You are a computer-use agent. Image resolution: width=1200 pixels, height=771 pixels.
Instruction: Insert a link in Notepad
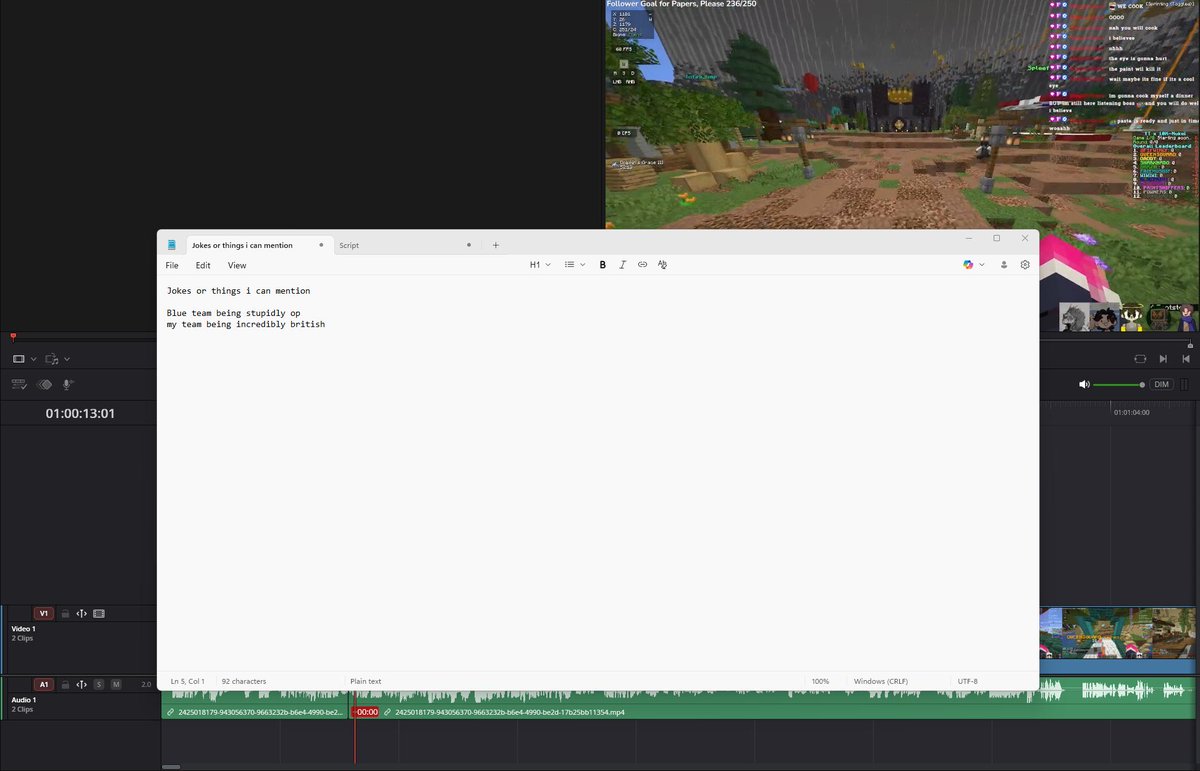point(642,265)
